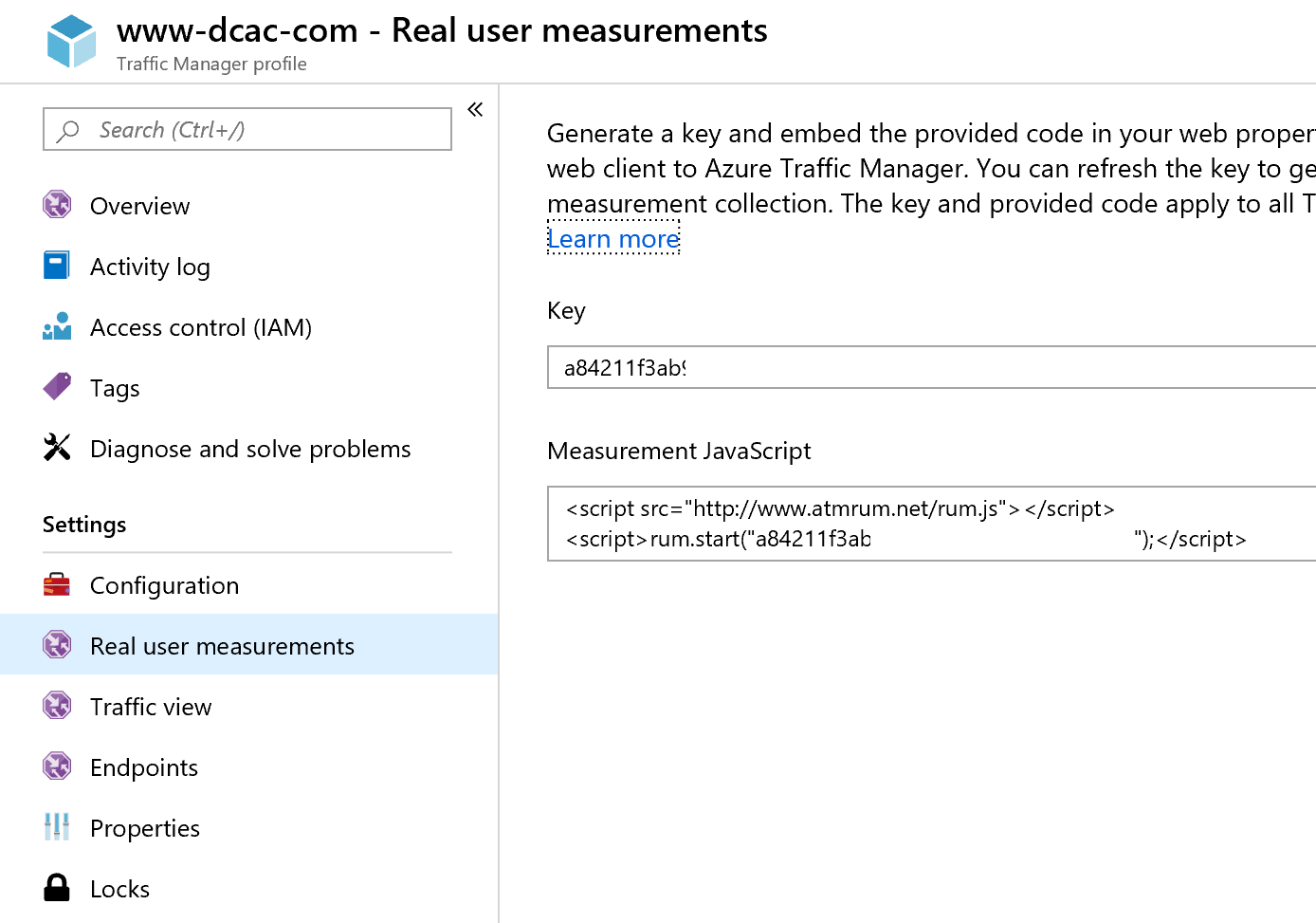The height and width of the screenshot is (923, 1316).
Task: Click the Measurement JavaScript code box
Action: pos(931,524)
